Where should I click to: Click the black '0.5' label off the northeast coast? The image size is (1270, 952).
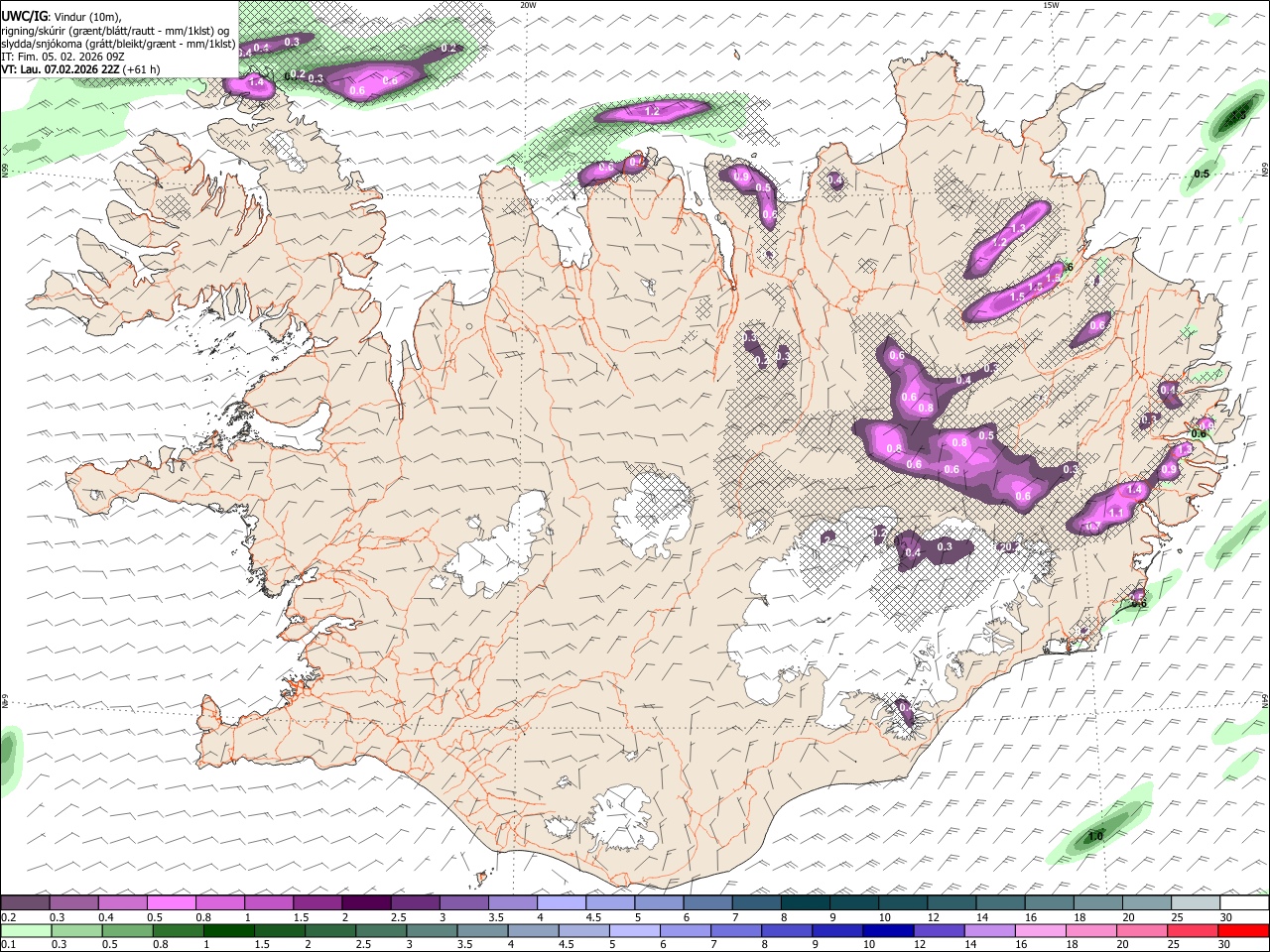pyautogui.click(x=1202, y=174)
